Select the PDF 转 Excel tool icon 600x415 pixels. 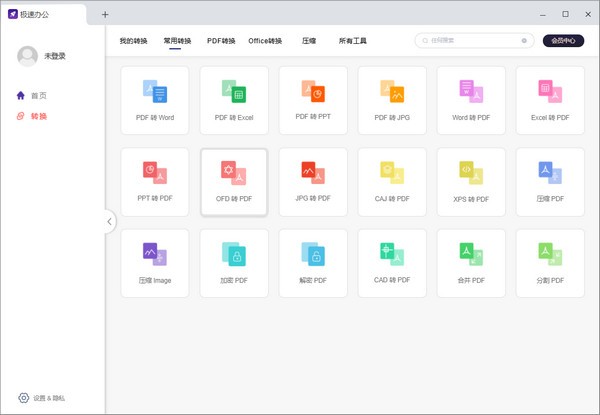[x=233, y=94]
